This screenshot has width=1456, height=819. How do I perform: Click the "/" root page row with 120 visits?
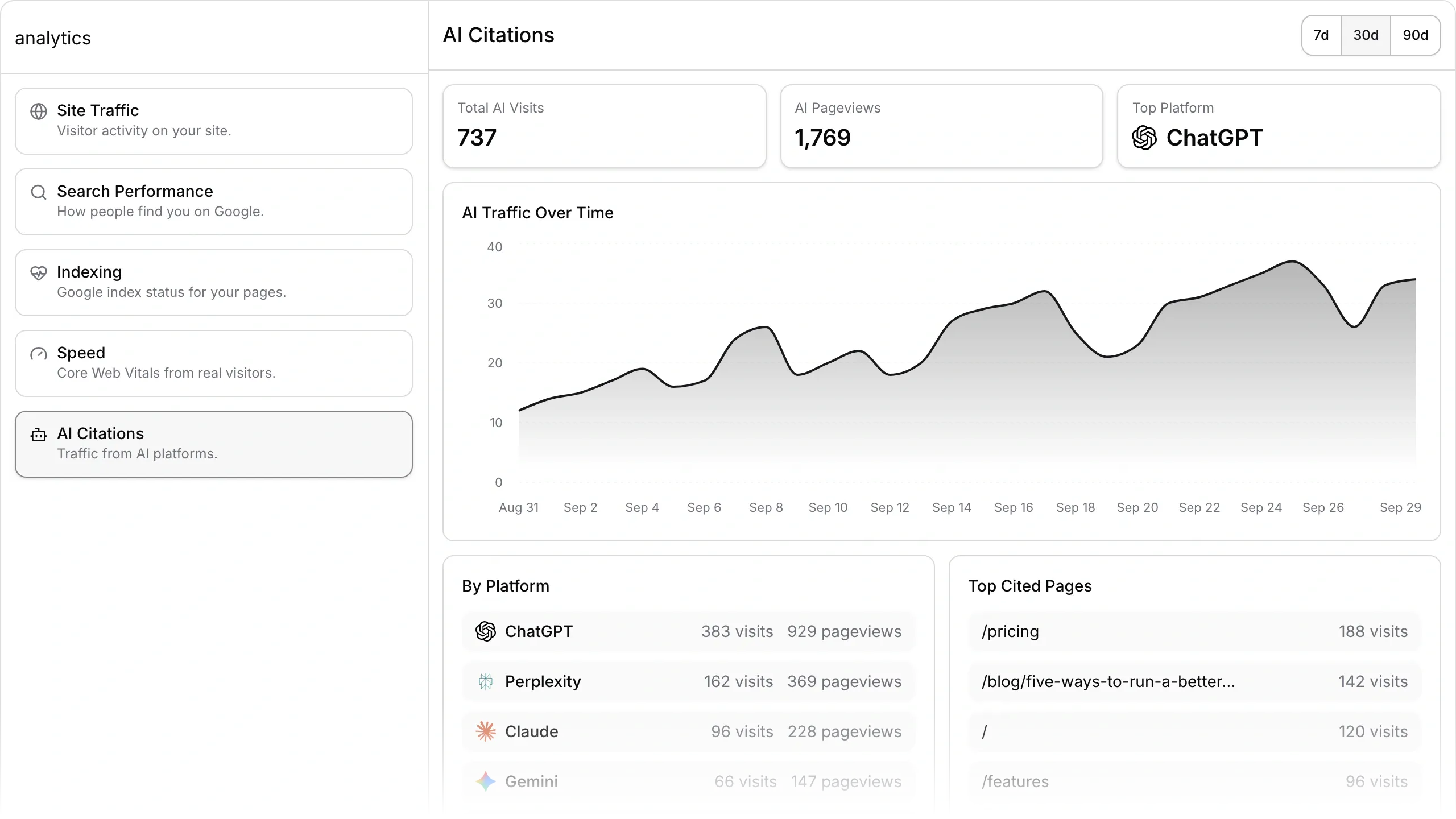pos(1195,731)
